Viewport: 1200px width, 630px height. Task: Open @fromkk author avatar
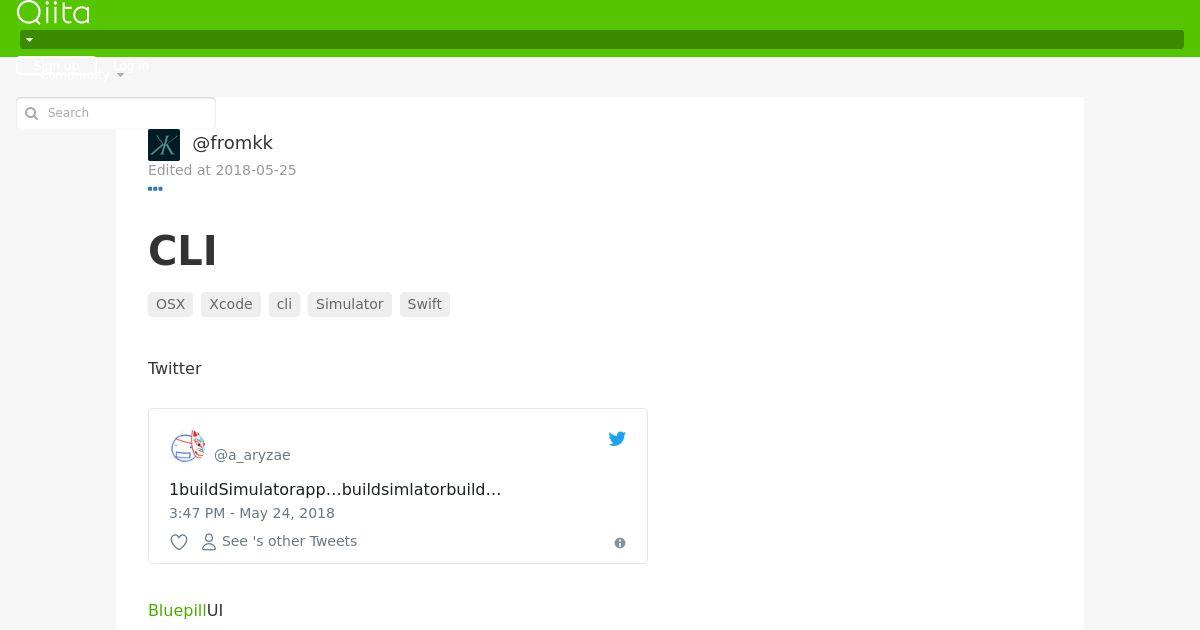point(164,145)
